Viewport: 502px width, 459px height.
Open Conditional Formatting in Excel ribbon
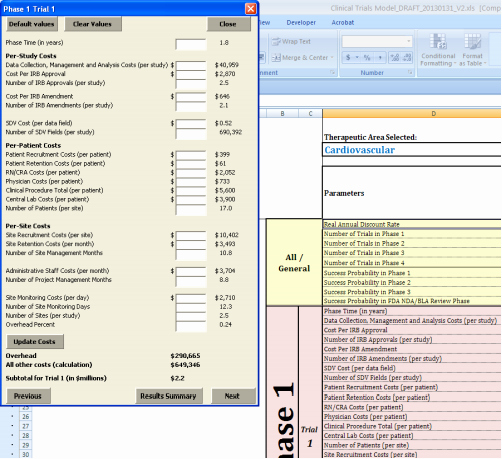coord(438,50)
